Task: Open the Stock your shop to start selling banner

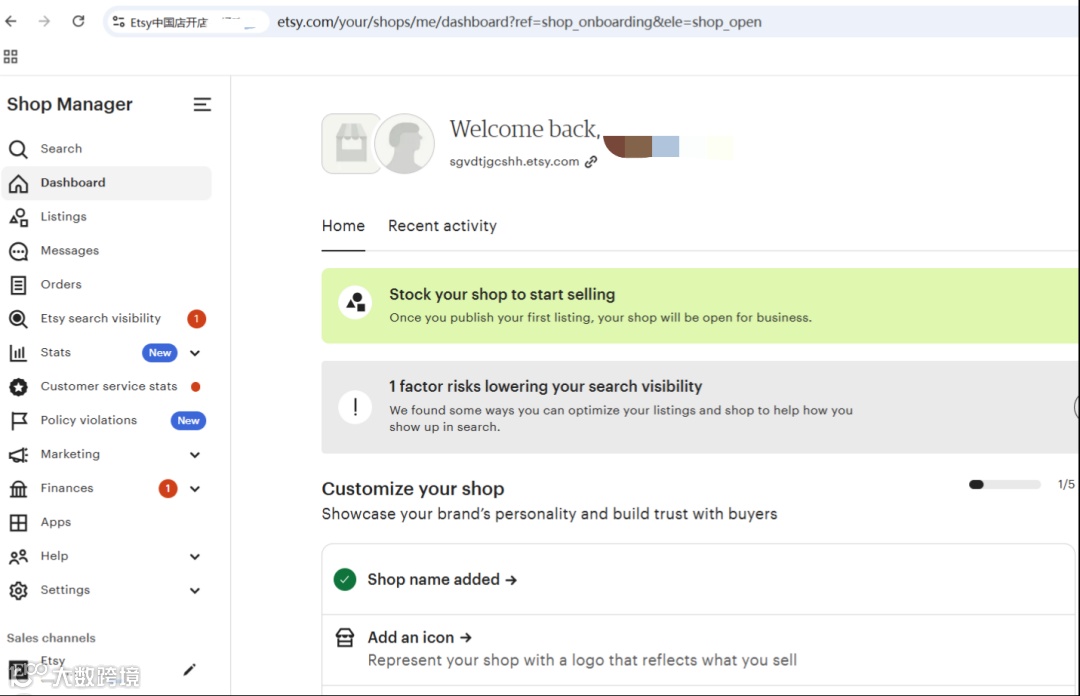Action: 700,305
